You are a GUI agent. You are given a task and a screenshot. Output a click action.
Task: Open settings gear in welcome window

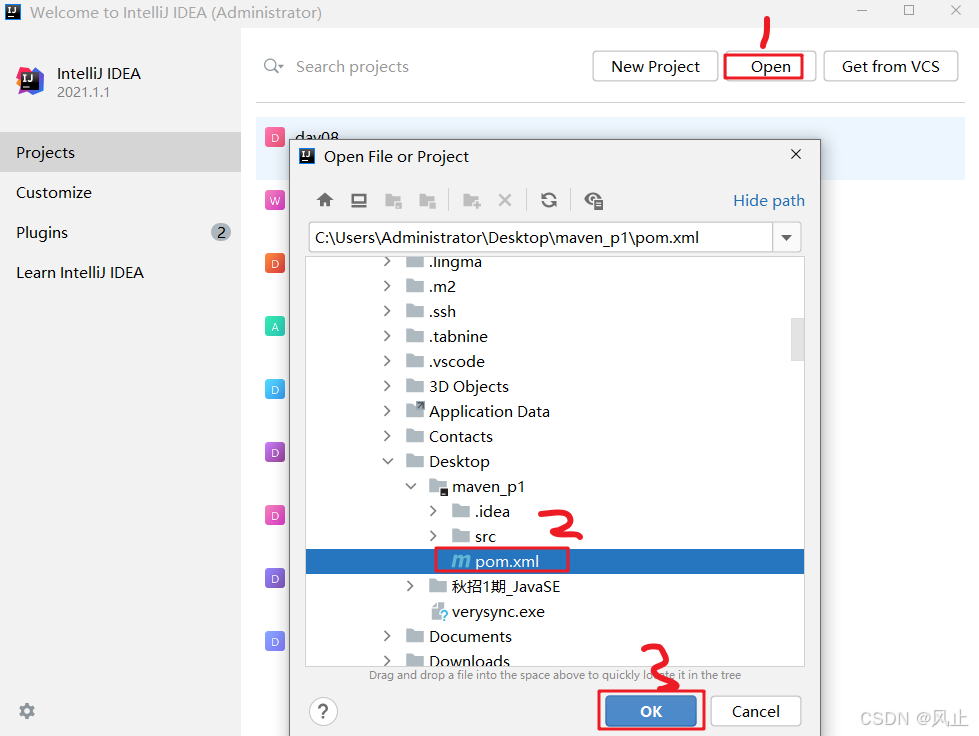click(27, 711)
